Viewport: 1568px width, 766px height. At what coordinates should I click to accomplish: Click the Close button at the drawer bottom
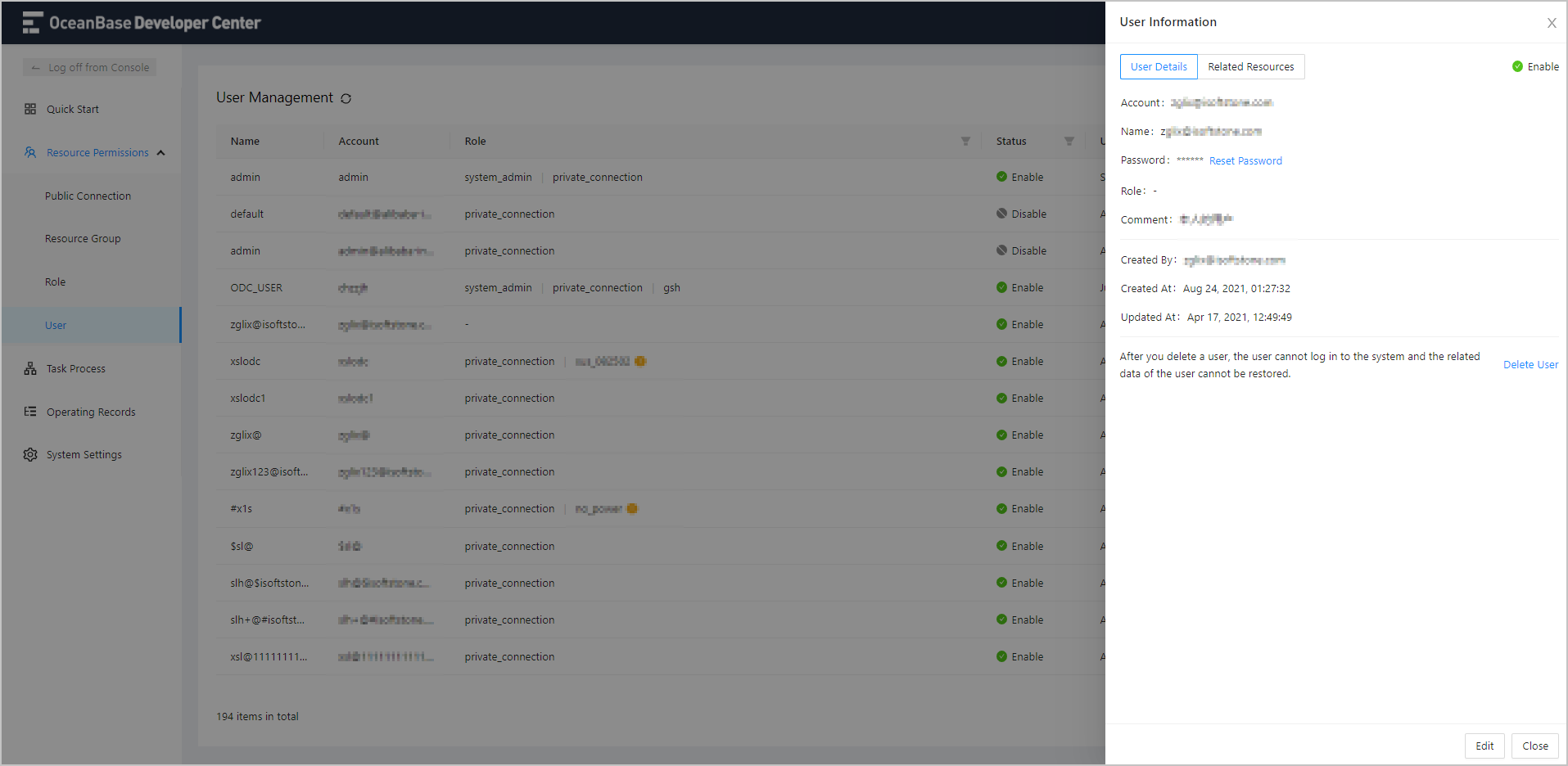pos(1535,746)
